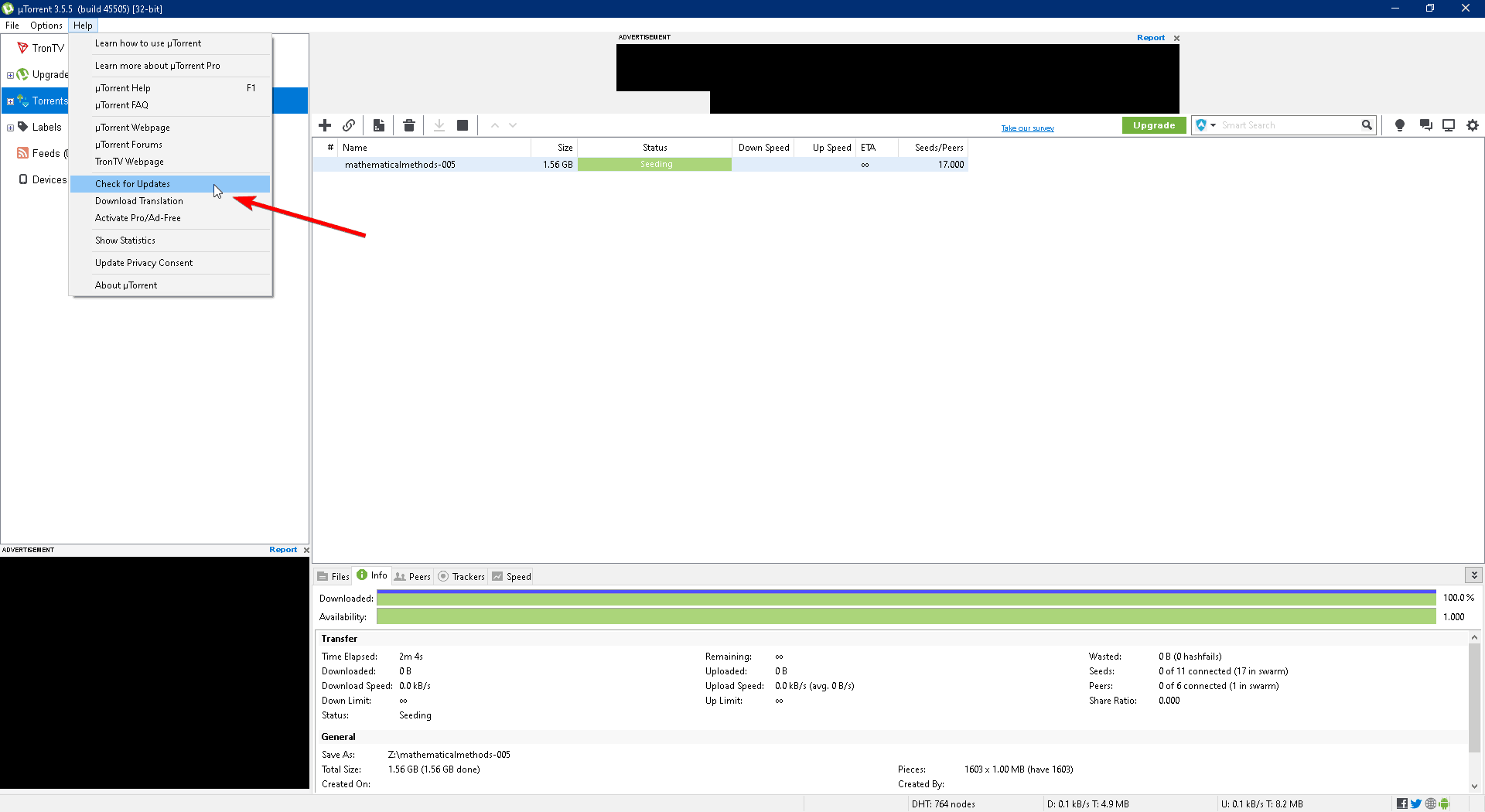Switch to the Info tab
This screenshot has width=1485, height=812.
[372, 575]
